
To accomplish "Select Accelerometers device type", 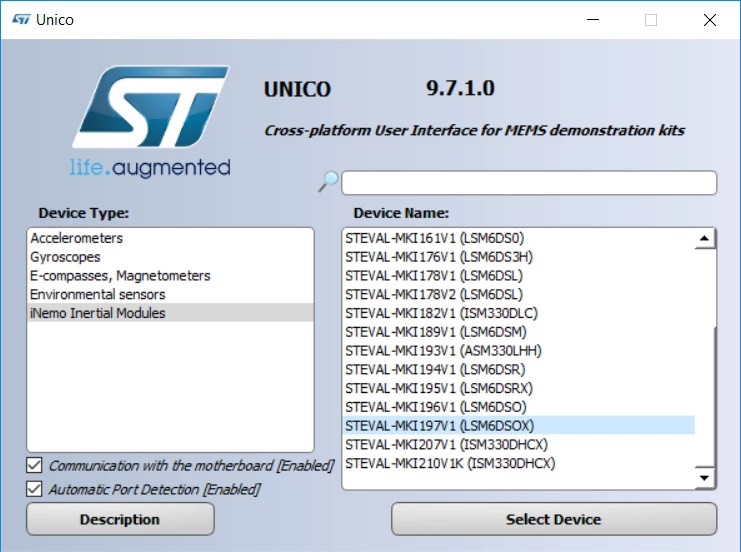I will point(170,238).
